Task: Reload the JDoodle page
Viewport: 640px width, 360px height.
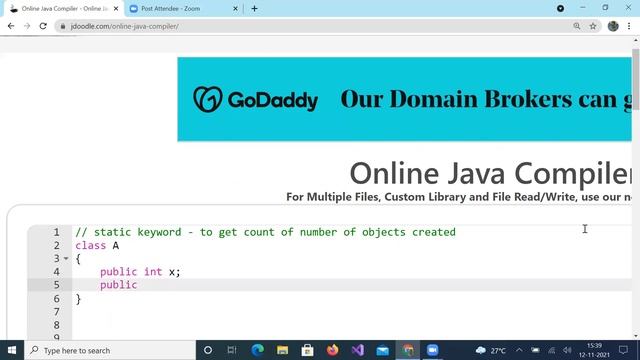Action: pyautogui.click(x=43, y=26)
